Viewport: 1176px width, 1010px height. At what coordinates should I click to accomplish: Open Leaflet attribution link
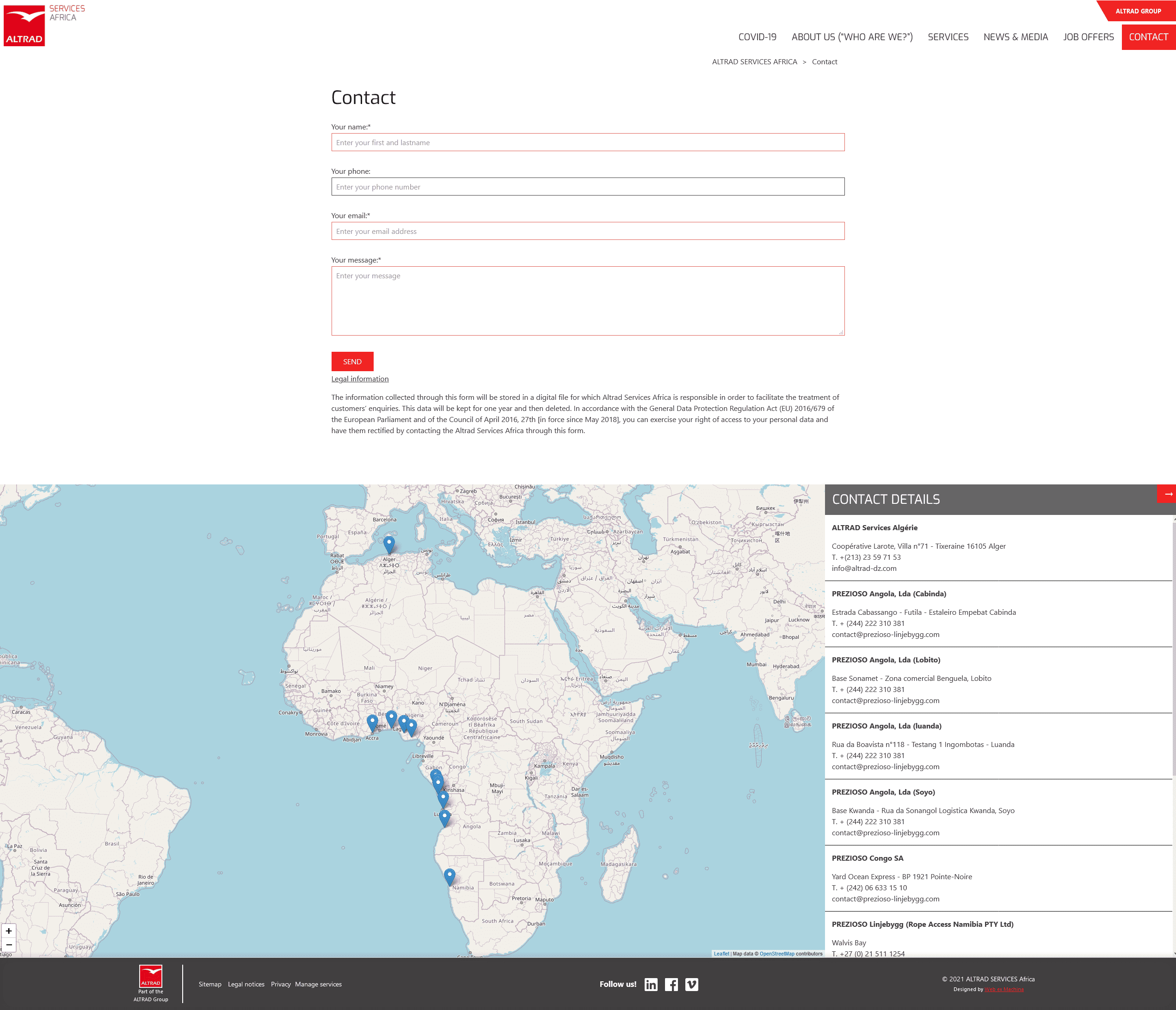coord(721,954)
